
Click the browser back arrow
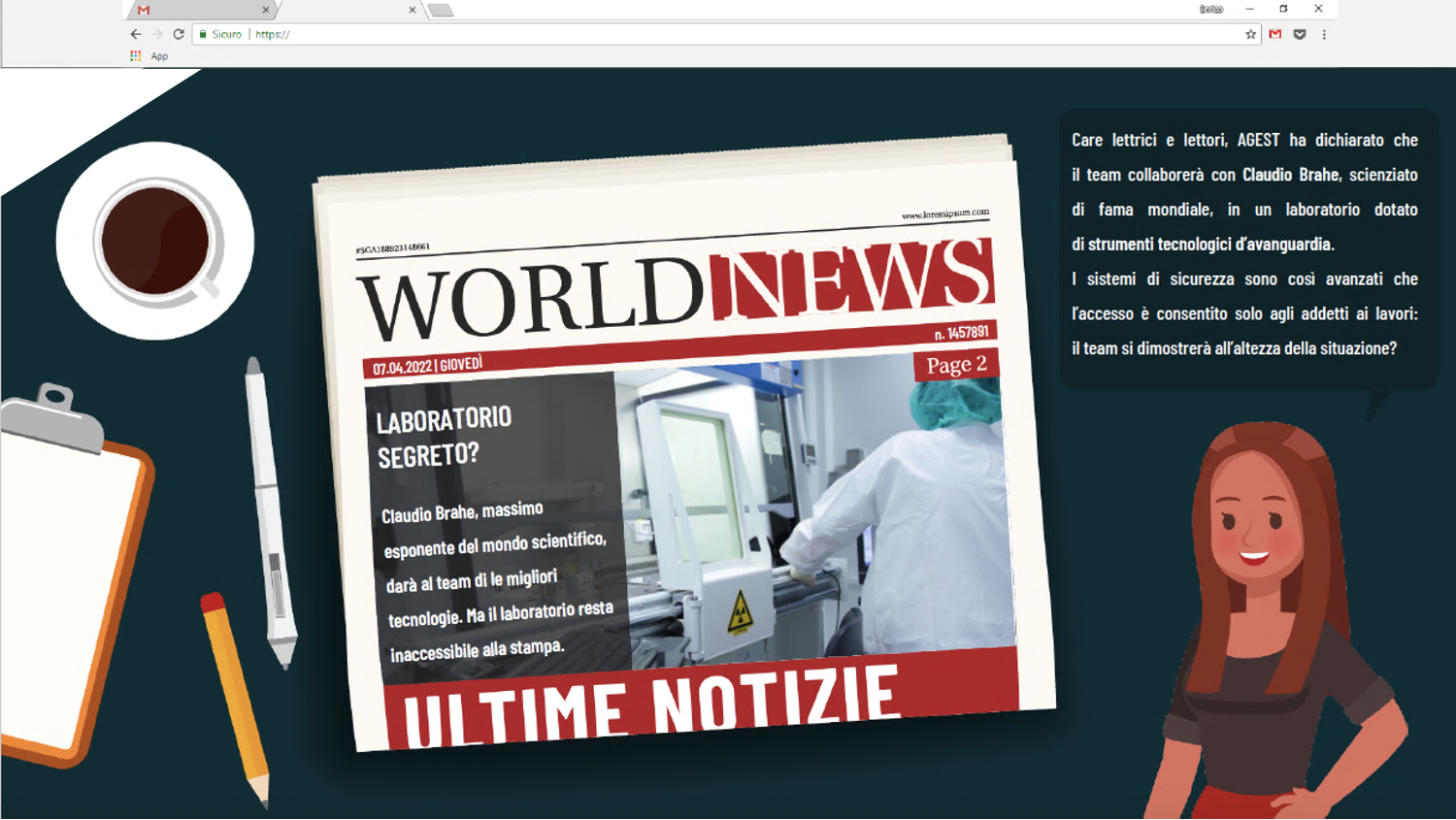136,34
